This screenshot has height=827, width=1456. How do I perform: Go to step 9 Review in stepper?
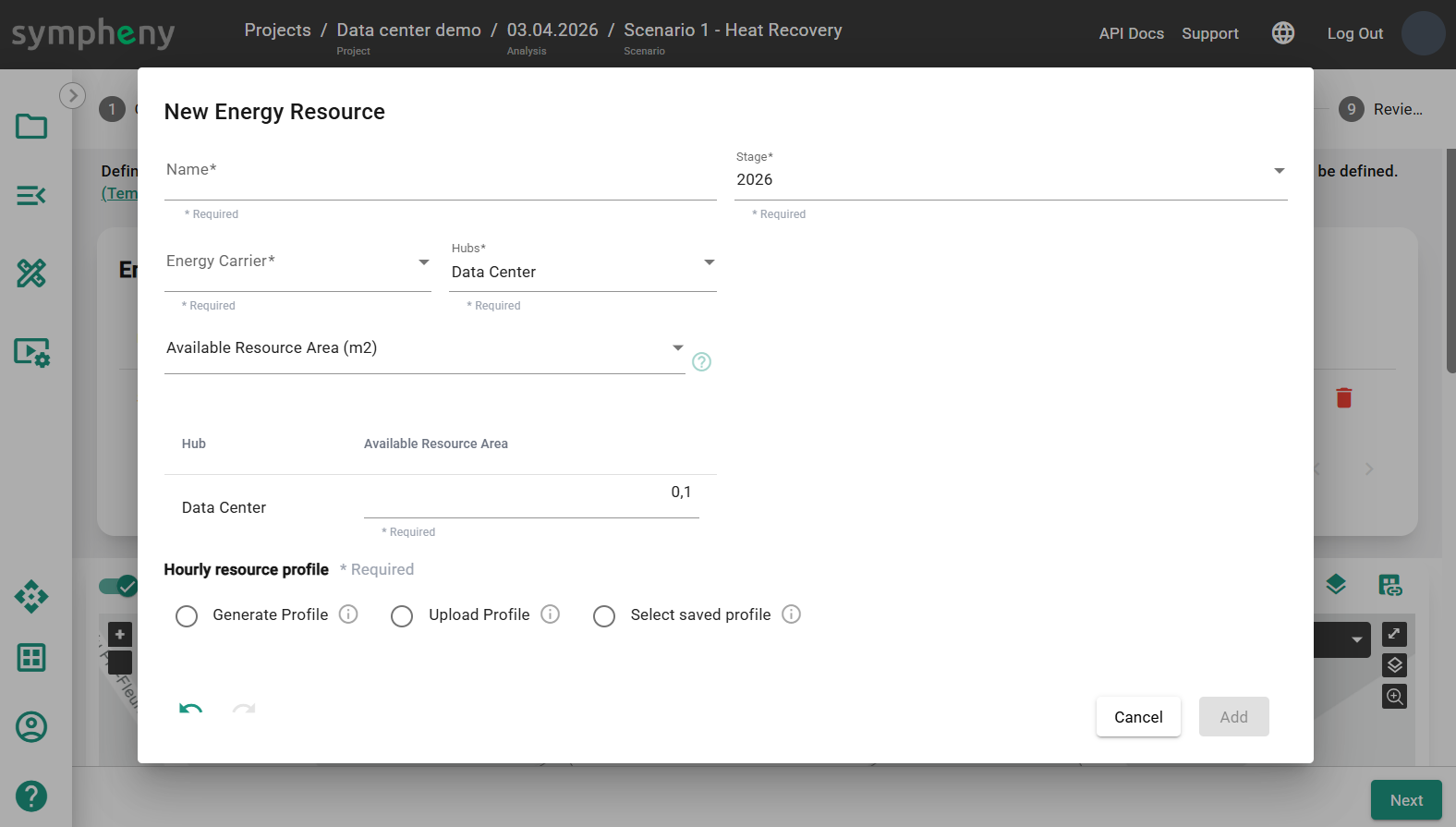[x=1381, y=109]
